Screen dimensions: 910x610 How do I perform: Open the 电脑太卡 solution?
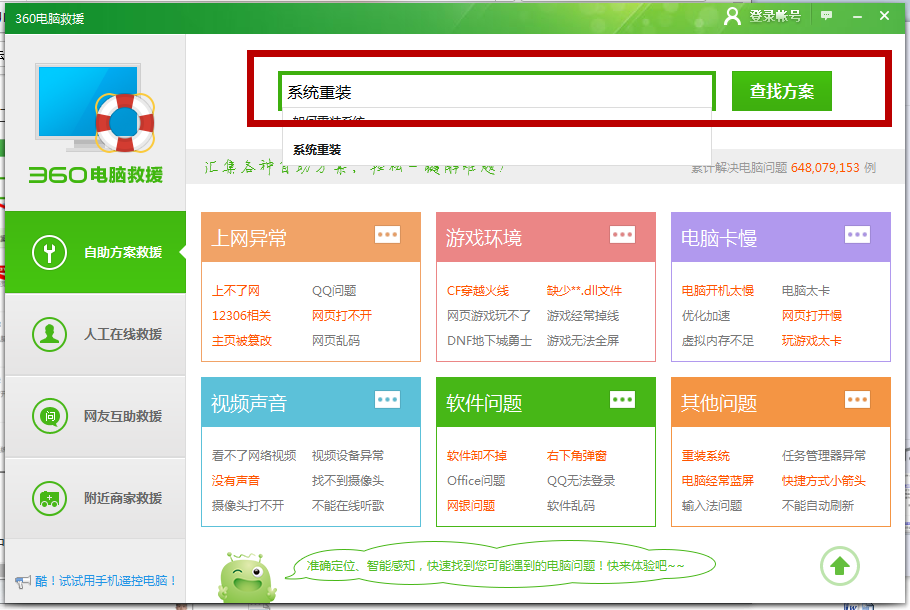pyautogui.click(x=806, y=291)
